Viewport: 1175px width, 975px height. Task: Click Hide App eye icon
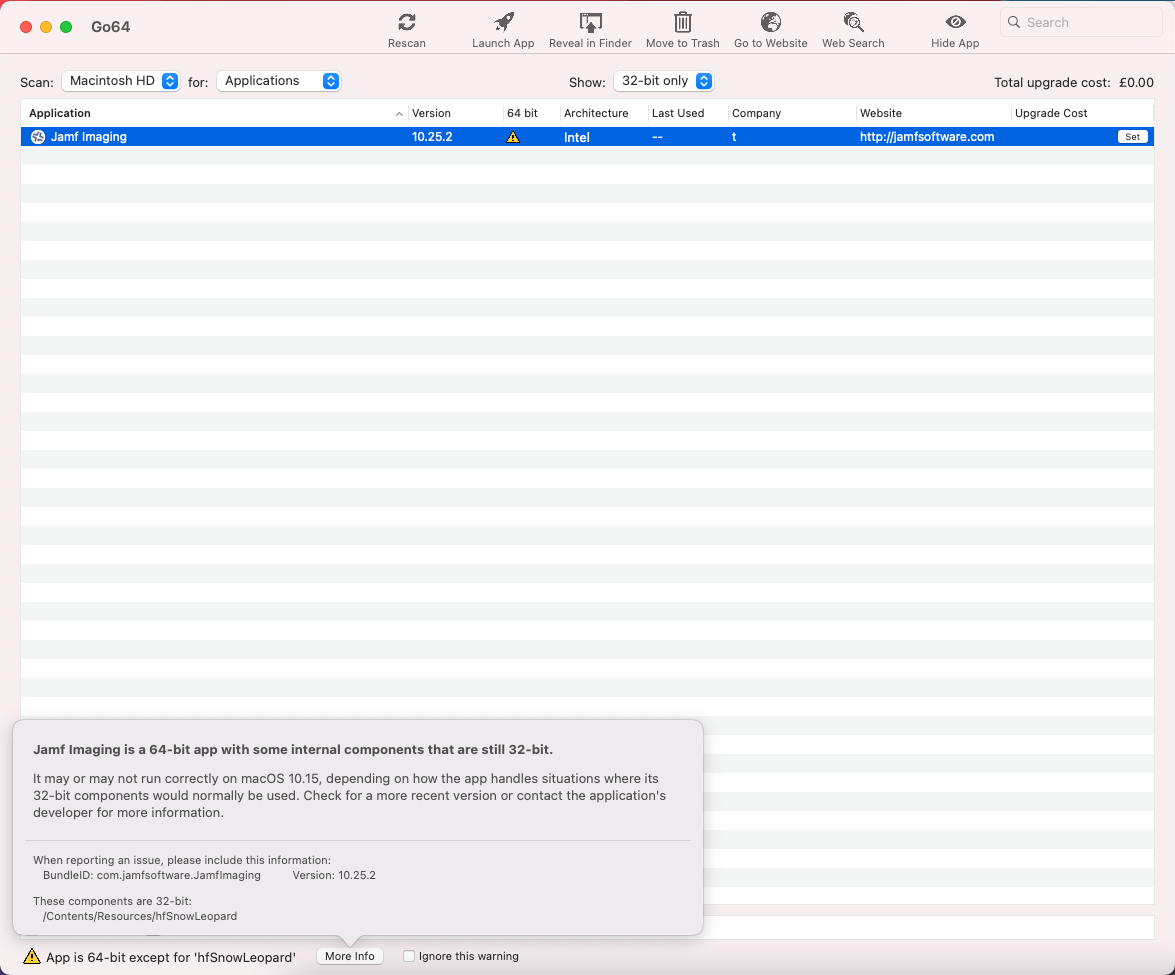pos(955,23)
